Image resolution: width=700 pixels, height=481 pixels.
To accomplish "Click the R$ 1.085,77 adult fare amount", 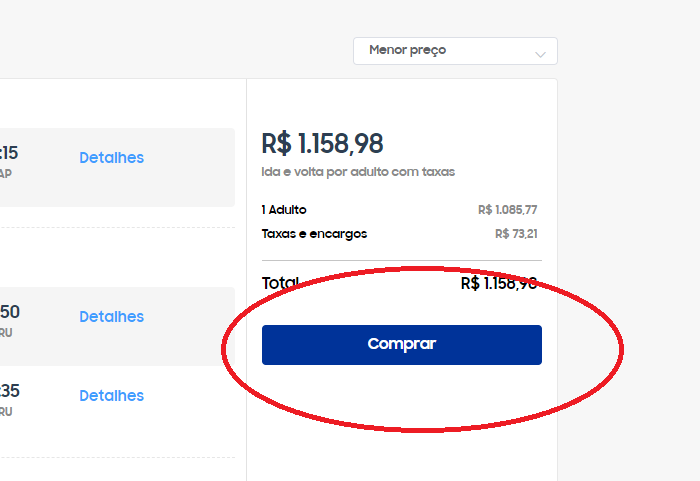I will pyautogui.click(x=507, y=210).
